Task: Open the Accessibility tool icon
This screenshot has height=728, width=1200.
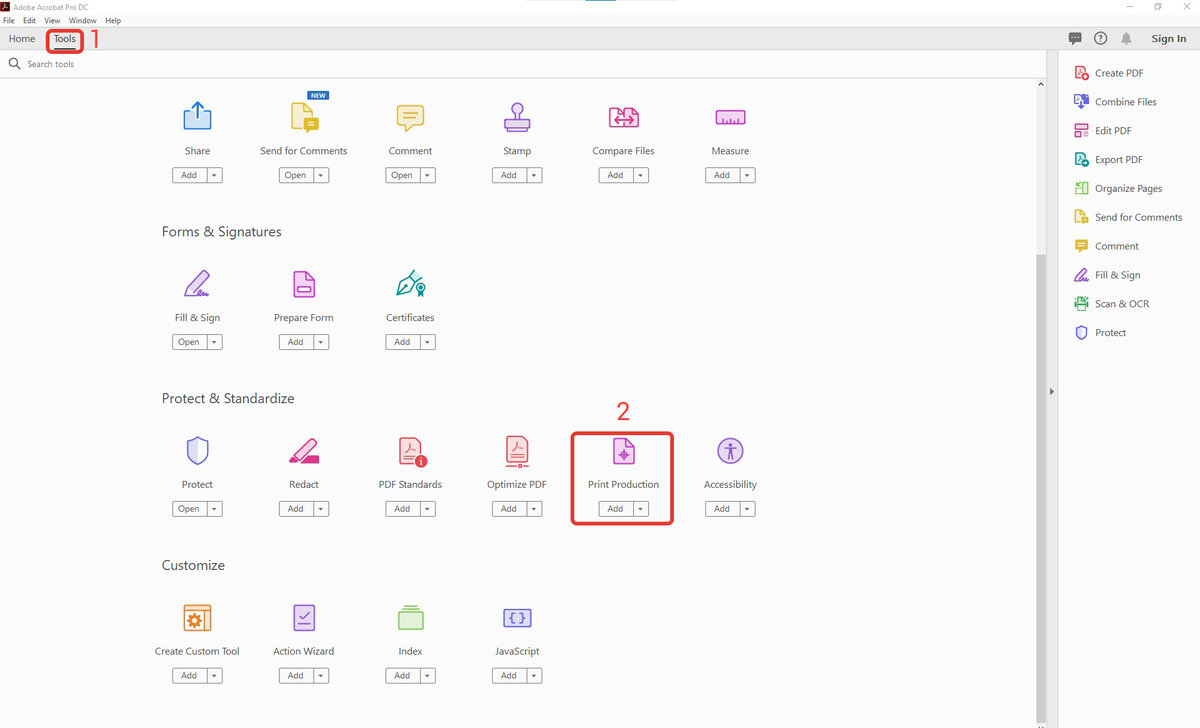Action: pyautogui.click(x=730, y=451)
